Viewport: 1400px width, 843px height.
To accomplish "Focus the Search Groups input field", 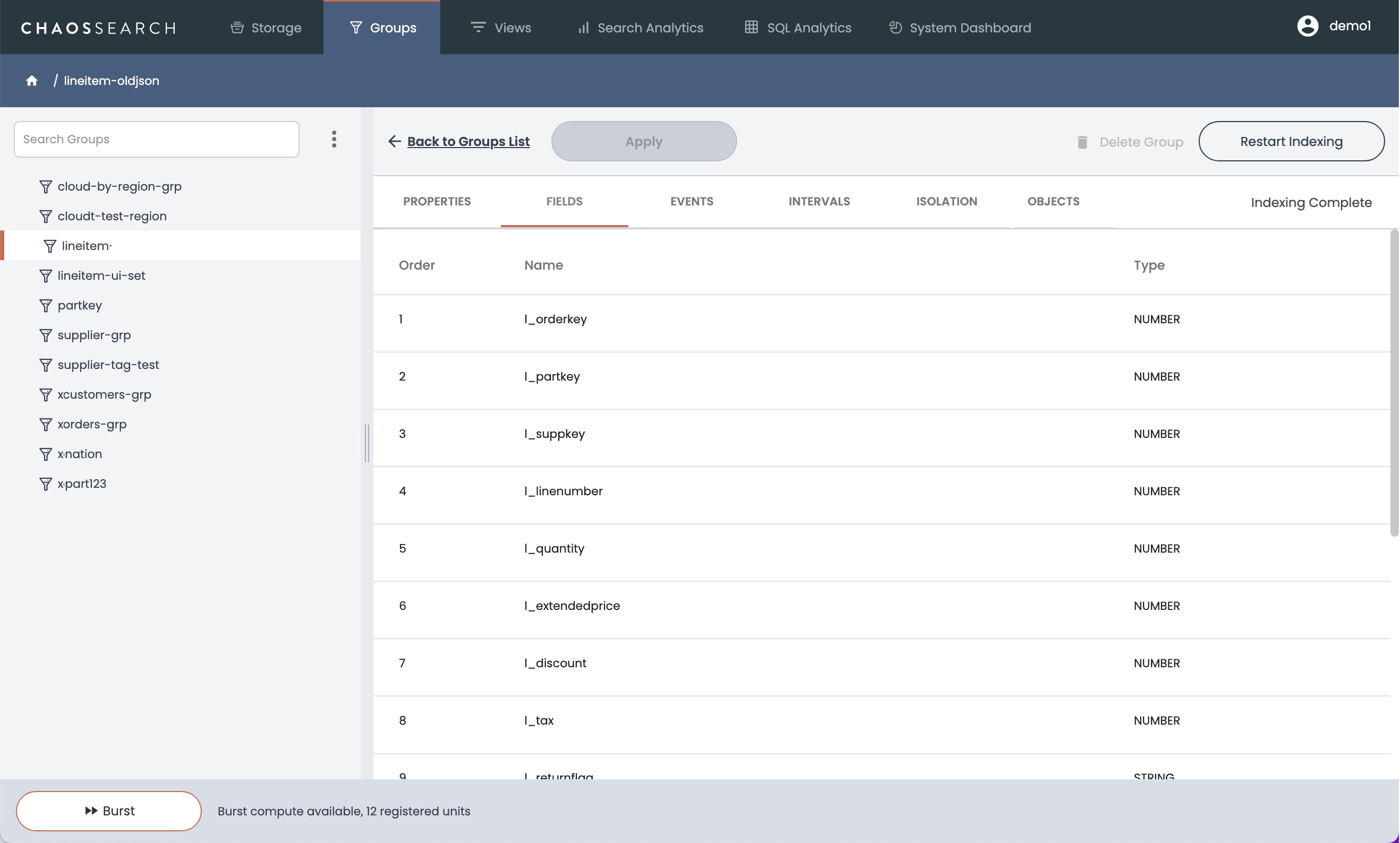I will tap(156, 139).
